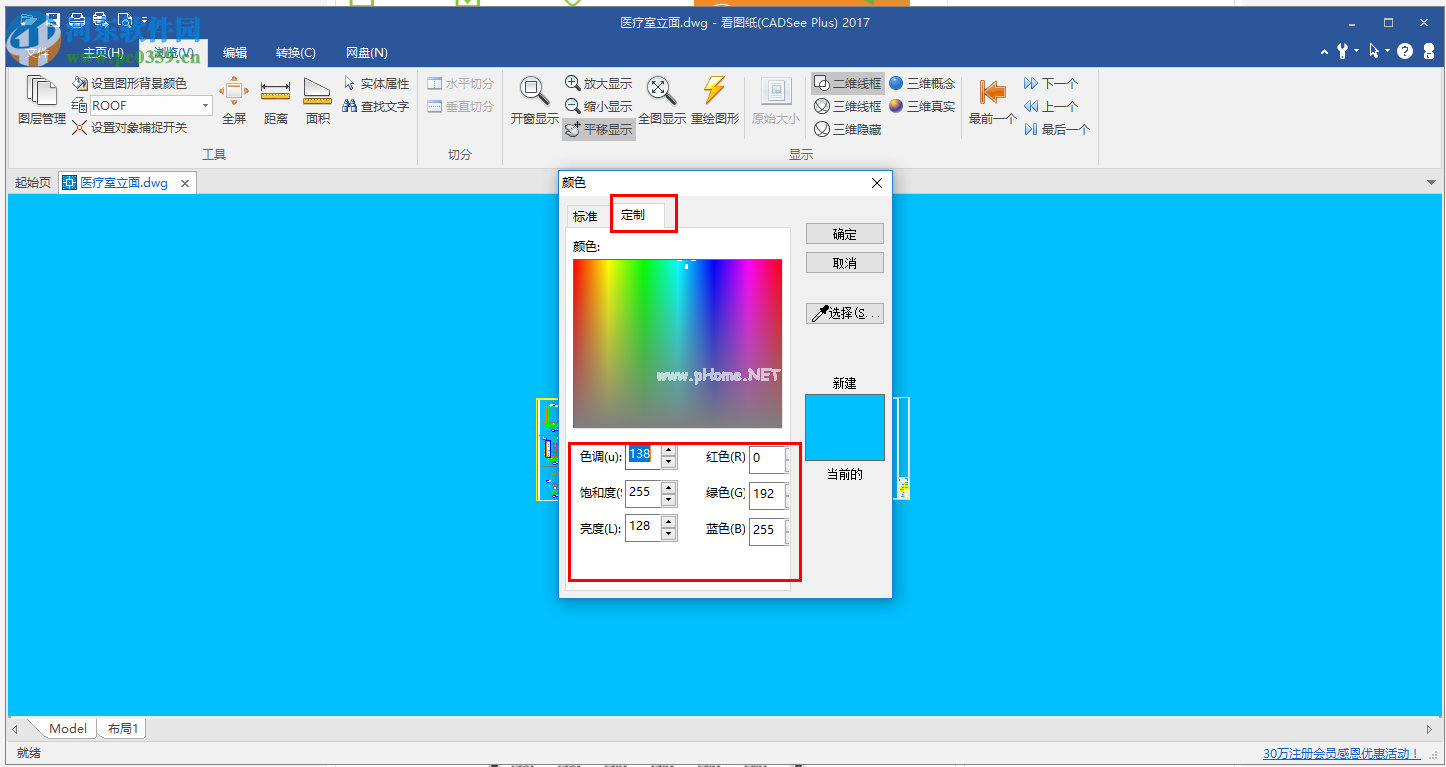1446x767 pixels.
Task: Click the 红色(R) red value field
Action: pos(768,459)
